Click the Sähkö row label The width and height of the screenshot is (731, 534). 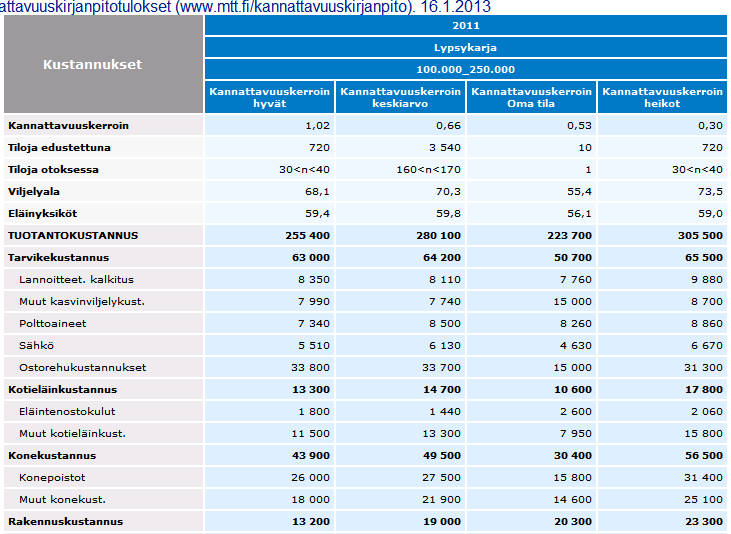tap(36, 346)
